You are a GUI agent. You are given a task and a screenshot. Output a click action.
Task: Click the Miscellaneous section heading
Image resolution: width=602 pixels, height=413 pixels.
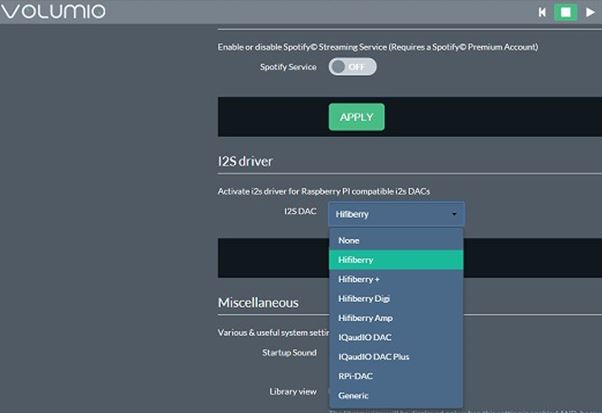click(258, 302)
